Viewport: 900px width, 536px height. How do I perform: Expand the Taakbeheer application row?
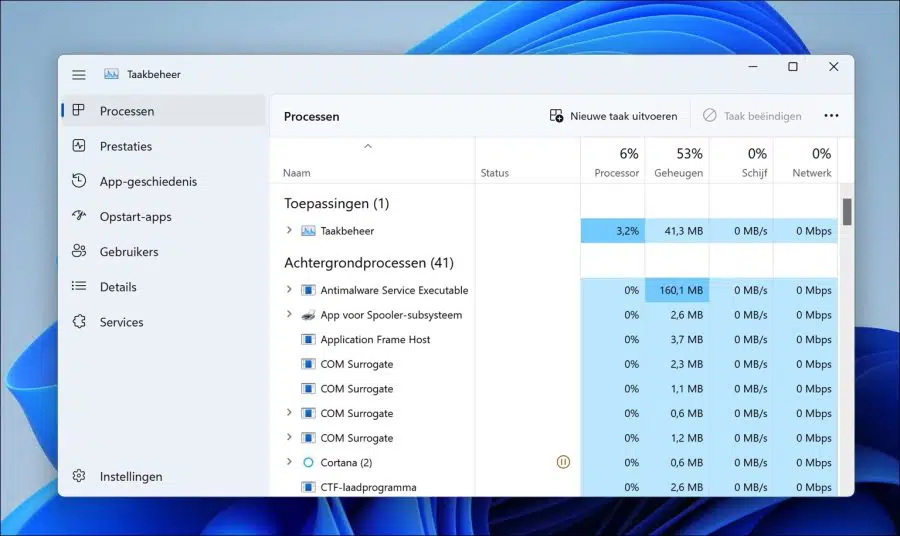[x=289, y=230]
